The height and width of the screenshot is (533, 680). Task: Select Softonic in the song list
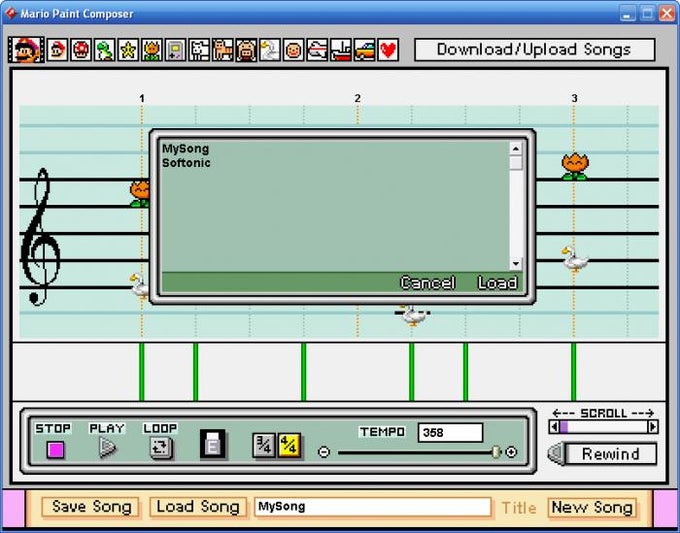tap(186, 163)
